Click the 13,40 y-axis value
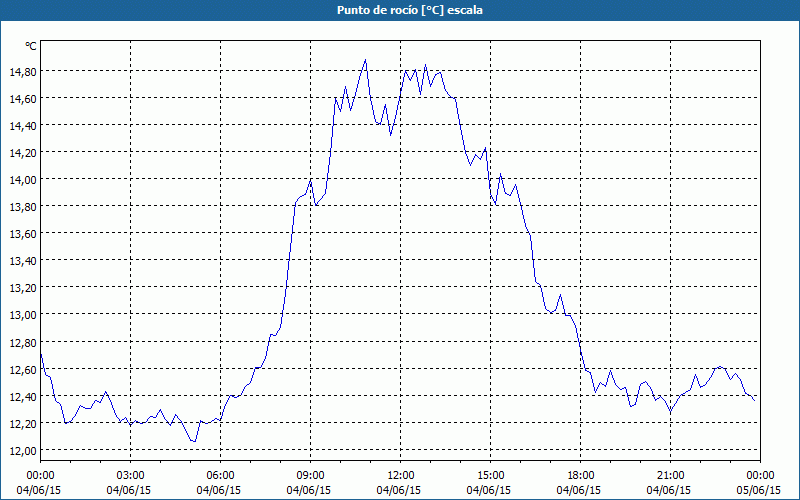Viewport: 800px width, 500px height. click(23, 261)
